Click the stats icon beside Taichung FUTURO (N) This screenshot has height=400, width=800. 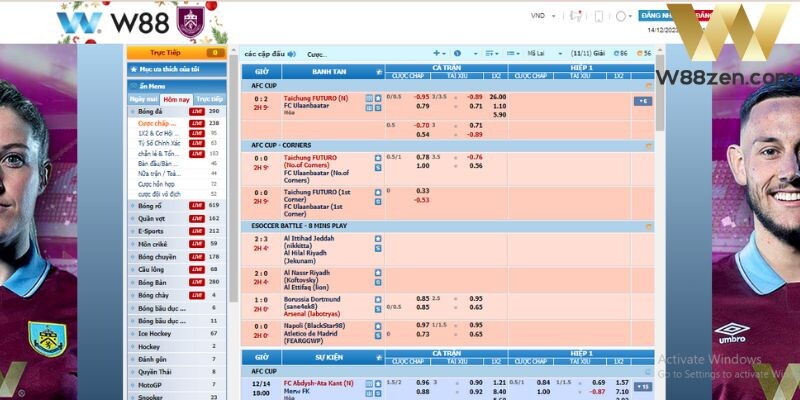point(369,98)
